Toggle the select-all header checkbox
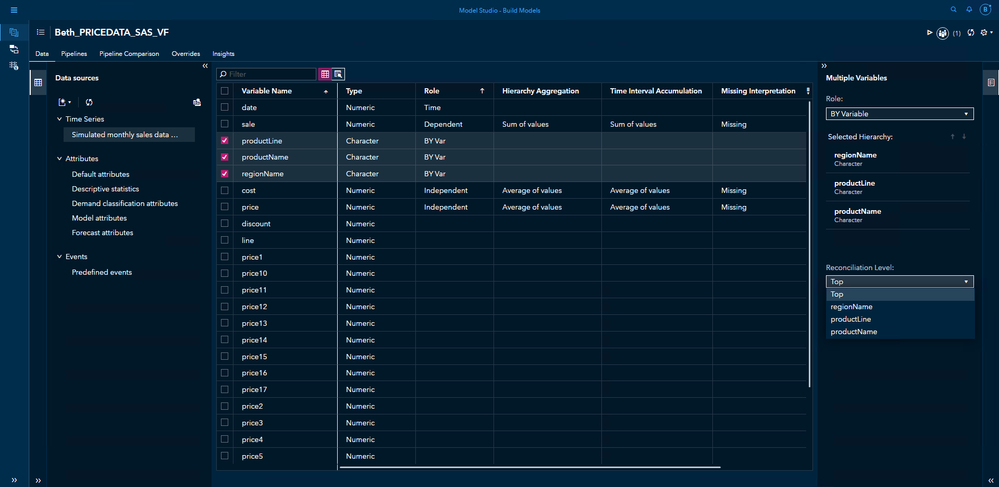The width and height of the screenshot is (999, 487). (x=224, y=91)
